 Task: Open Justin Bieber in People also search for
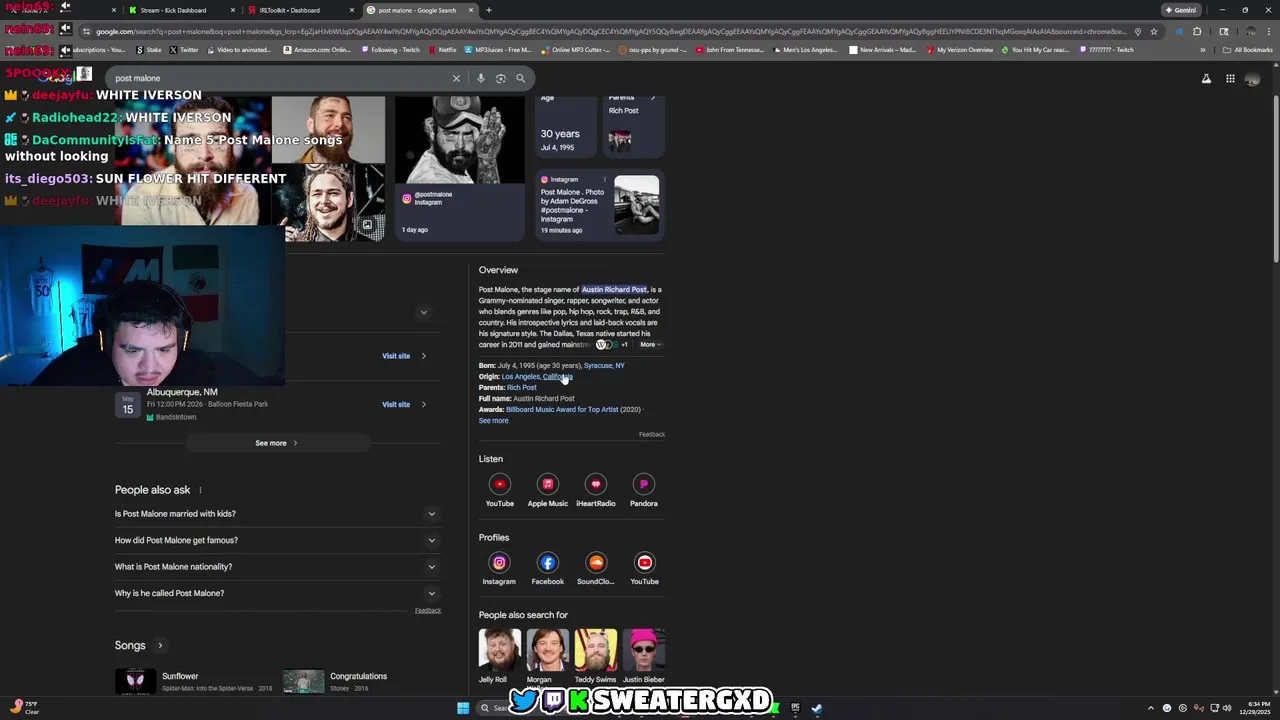[x=644, y=656]
